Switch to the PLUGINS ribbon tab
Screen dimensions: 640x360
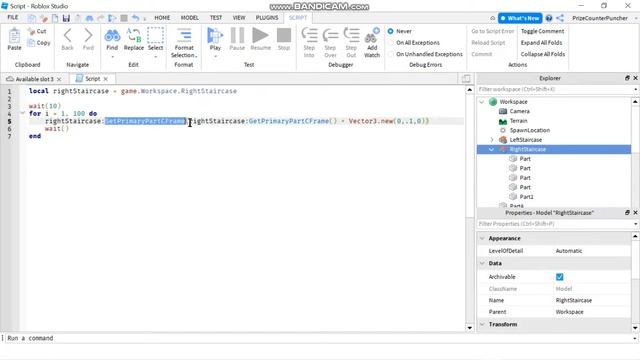click(x=267, y=18)
